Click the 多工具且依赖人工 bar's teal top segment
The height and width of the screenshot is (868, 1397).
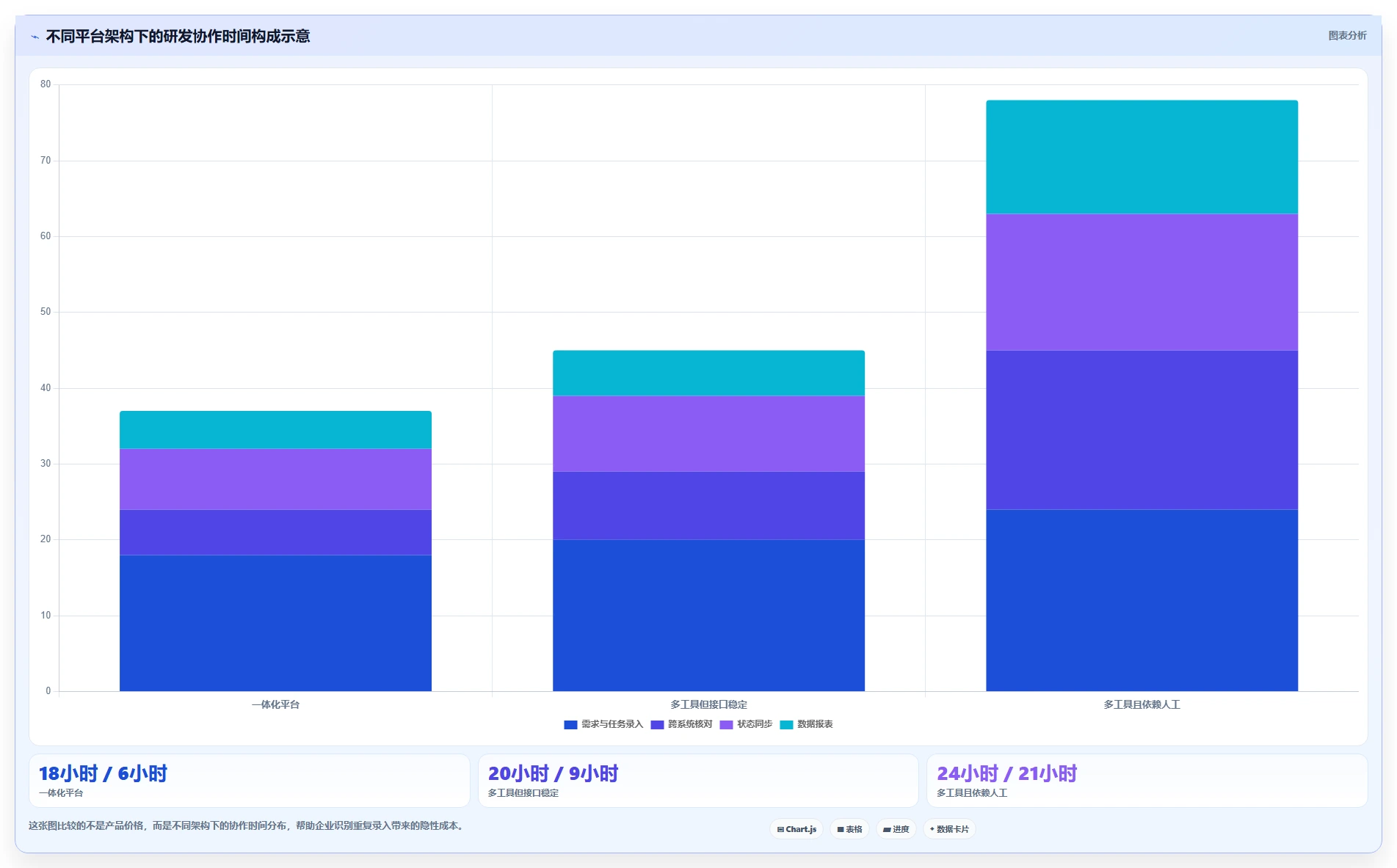click(x=1142, y=157)
